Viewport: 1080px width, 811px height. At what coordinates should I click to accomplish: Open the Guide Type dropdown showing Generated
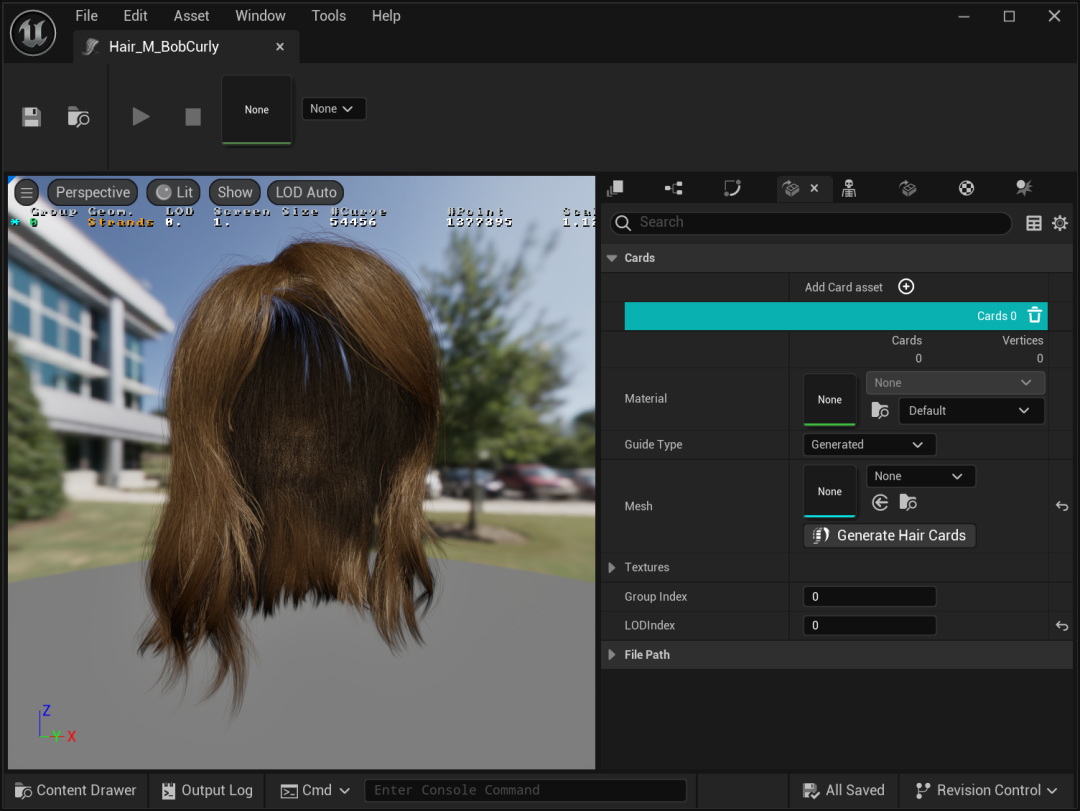[869, 445]
